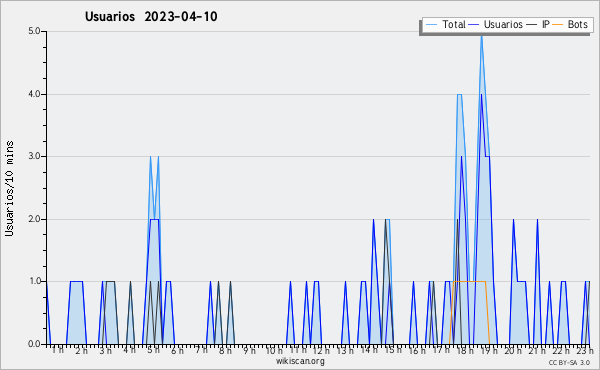The image size is (600, 370).
Task: Select the 'IP' legend entry
Action: (x=546, y=24)
